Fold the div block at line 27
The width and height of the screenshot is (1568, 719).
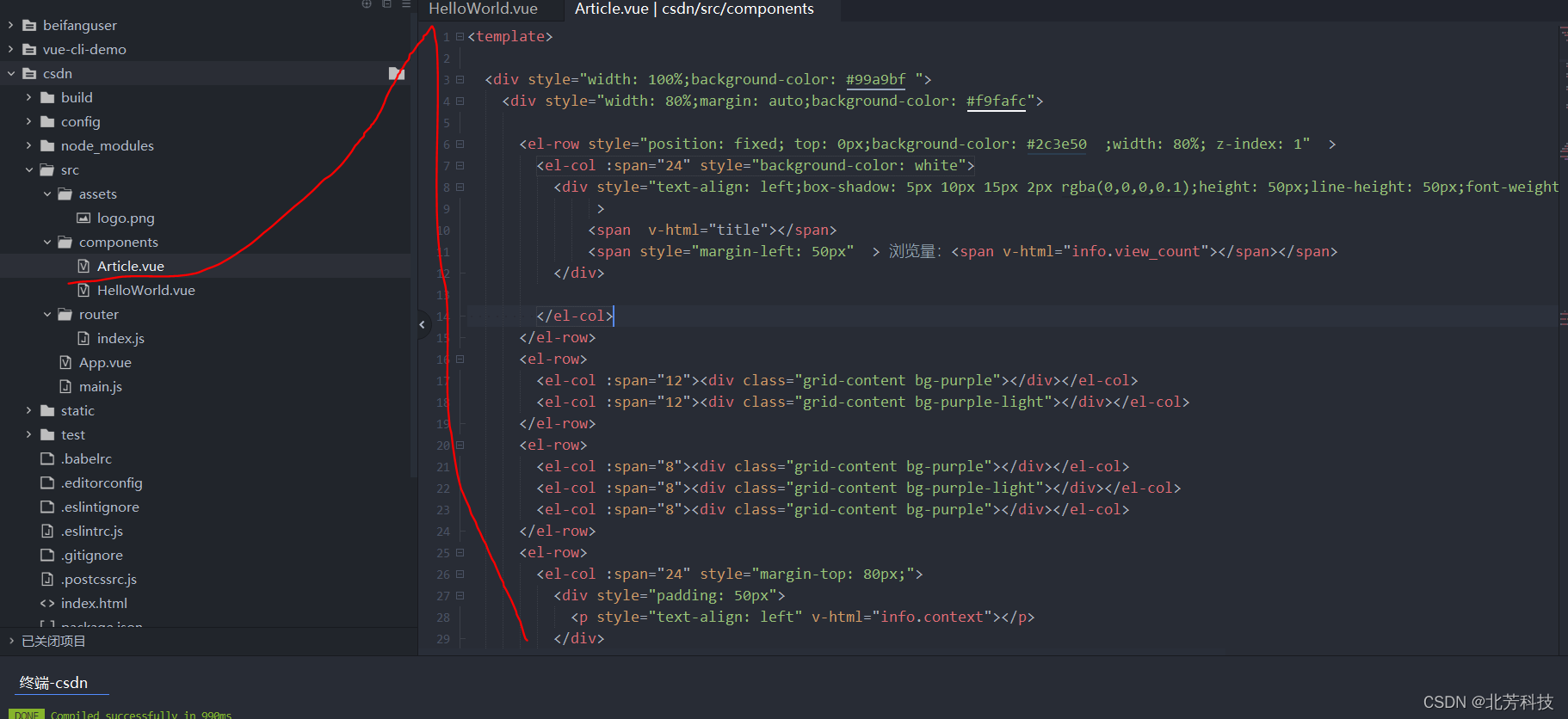[460, 596]
